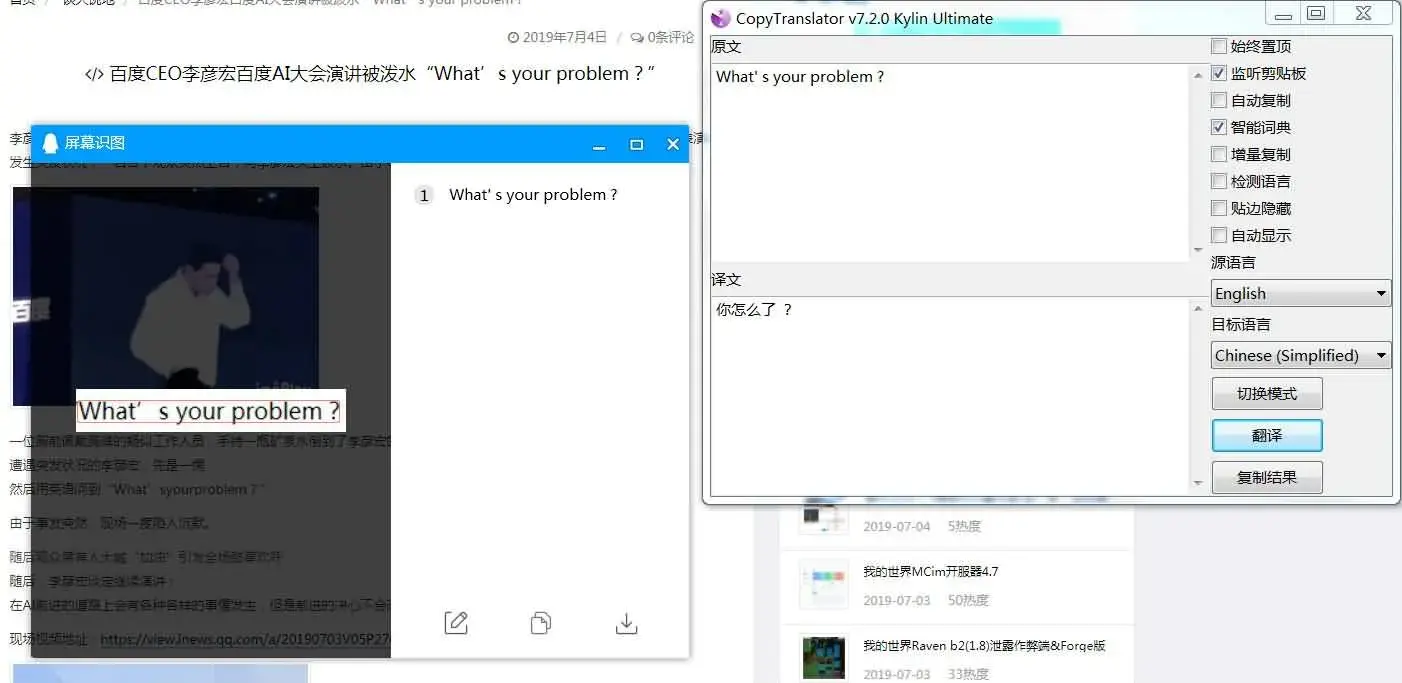
Task: Click the 翻译 button
Action: [x=1267, y=436]
